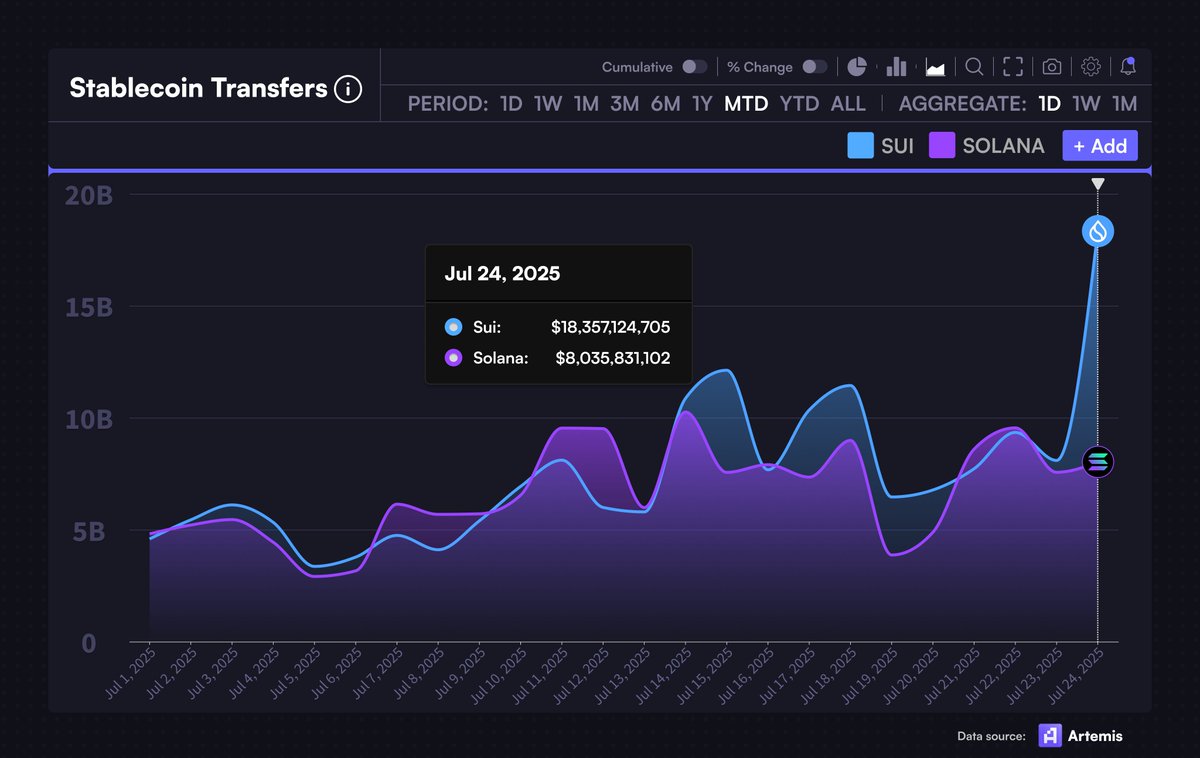Screen dimensions: 1200x758
Task: Expand chart to fullscreen
Action: tap(1013, 67)
